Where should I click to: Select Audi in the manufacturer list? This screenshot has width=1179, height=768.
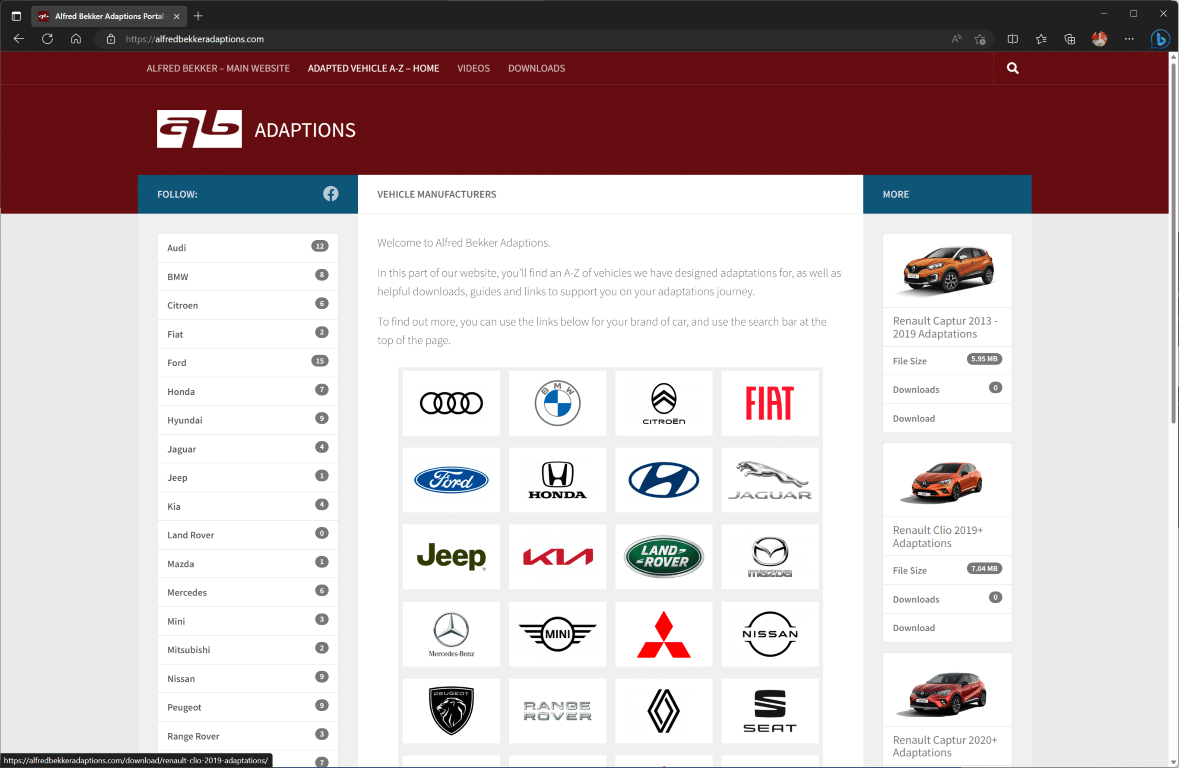(x=248, y=247)
